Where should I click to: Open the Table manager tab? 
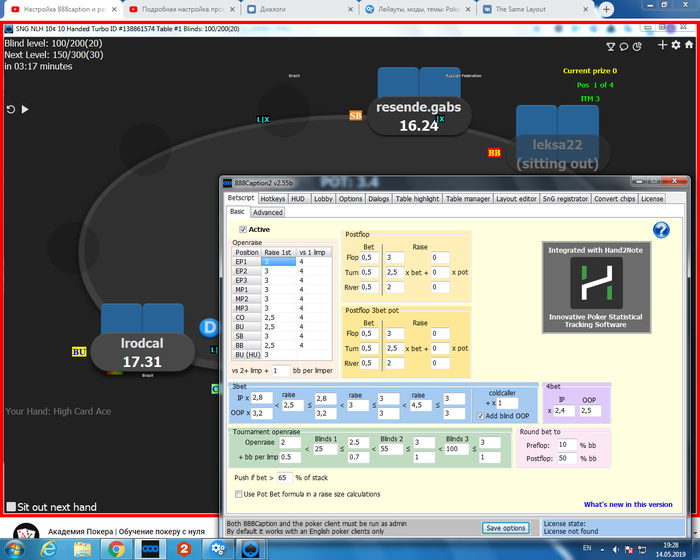point(468,199)
